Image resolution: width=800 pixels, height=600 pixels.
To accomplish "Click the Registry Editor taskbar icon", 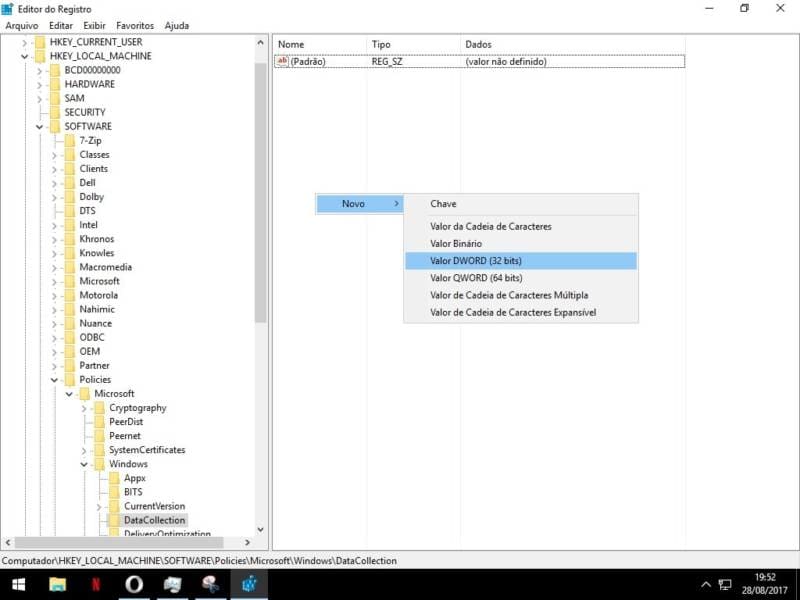I will [x=249, y=584].
